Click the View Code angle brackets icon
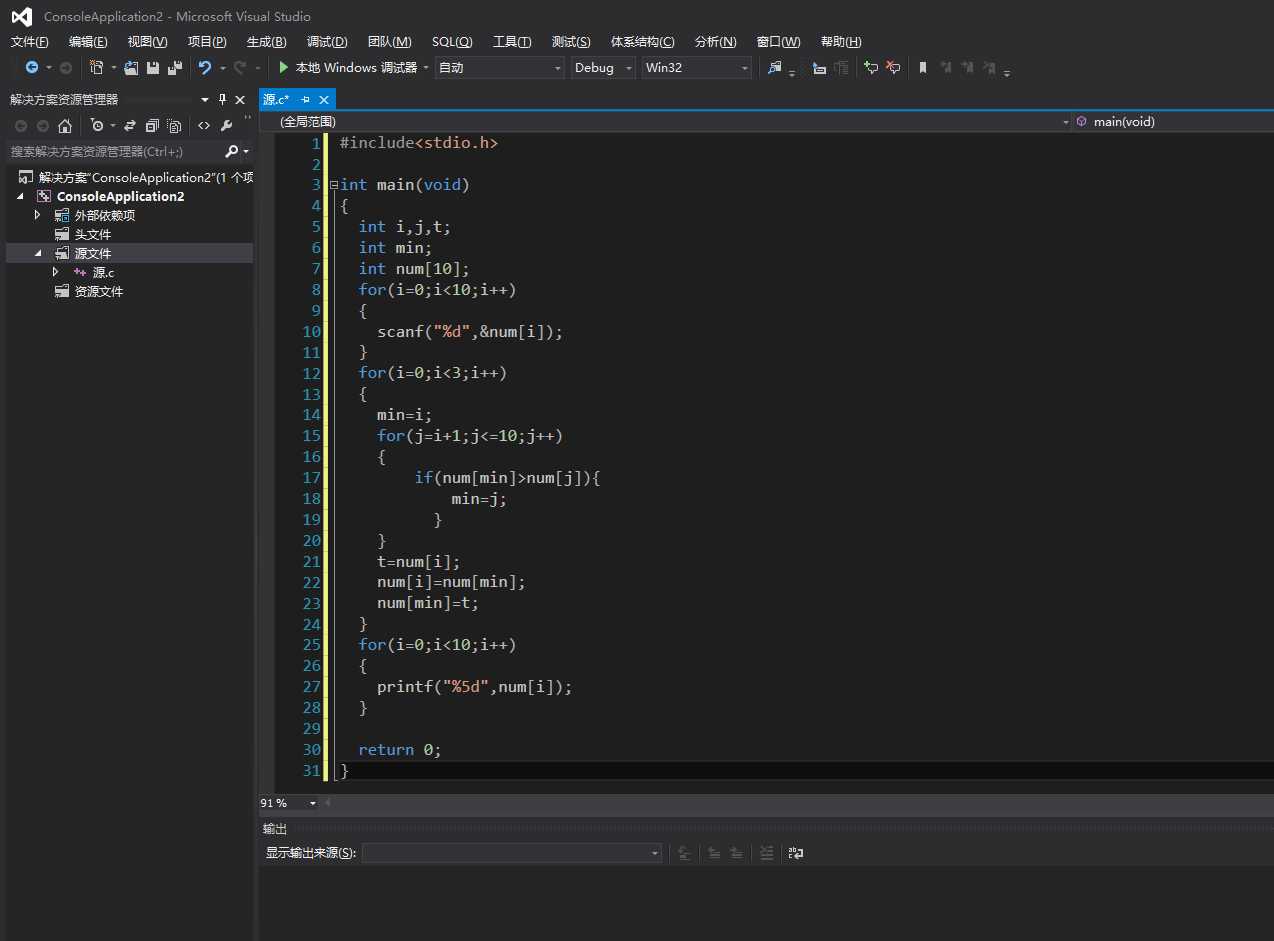The height and width of the screenshot is (941, 1274). 204,126
